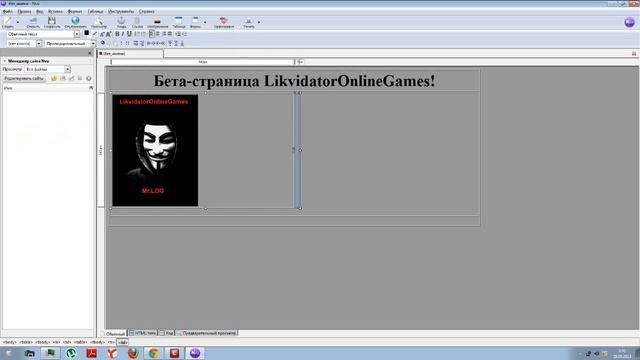Open the Инструменты menu

(x=121, y=11)
